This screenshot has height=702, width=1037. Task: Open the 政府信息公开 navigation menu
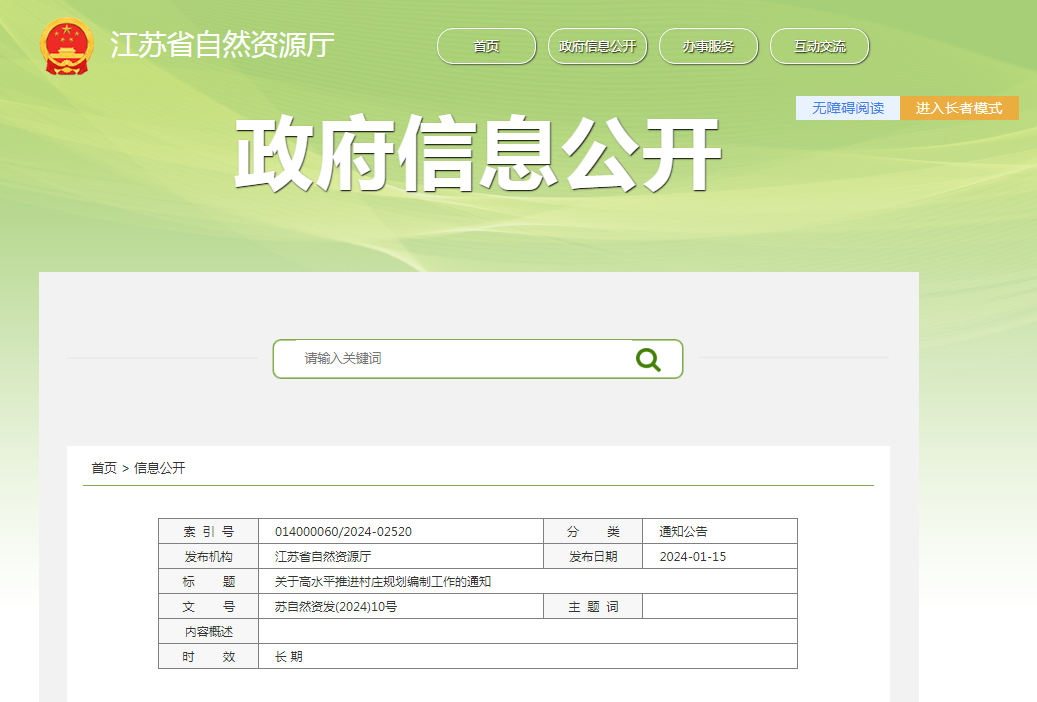[597, 46]
